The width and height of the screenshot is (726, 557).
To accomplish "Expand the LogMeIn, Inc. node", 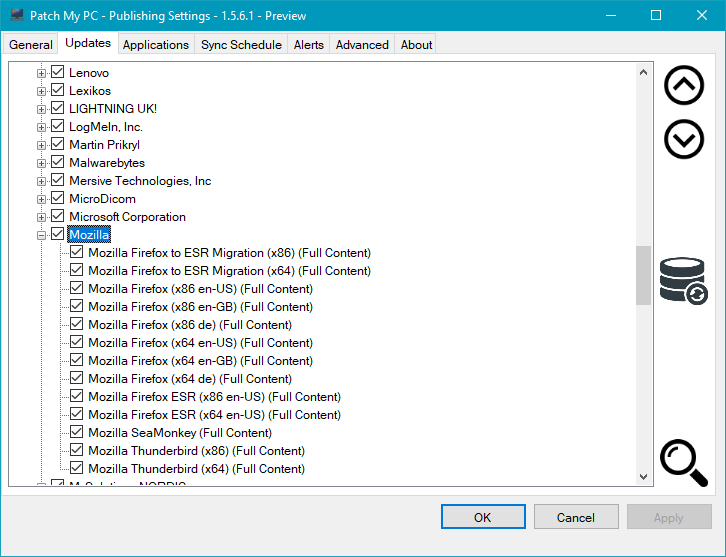I will pyautogui.click(x=42, y=127).
